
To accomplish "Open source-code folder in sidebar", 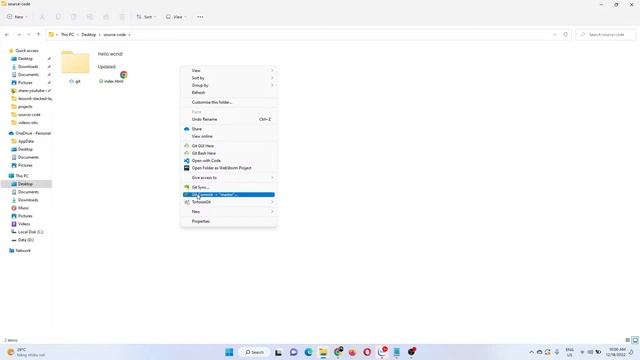I will (29, 115).
